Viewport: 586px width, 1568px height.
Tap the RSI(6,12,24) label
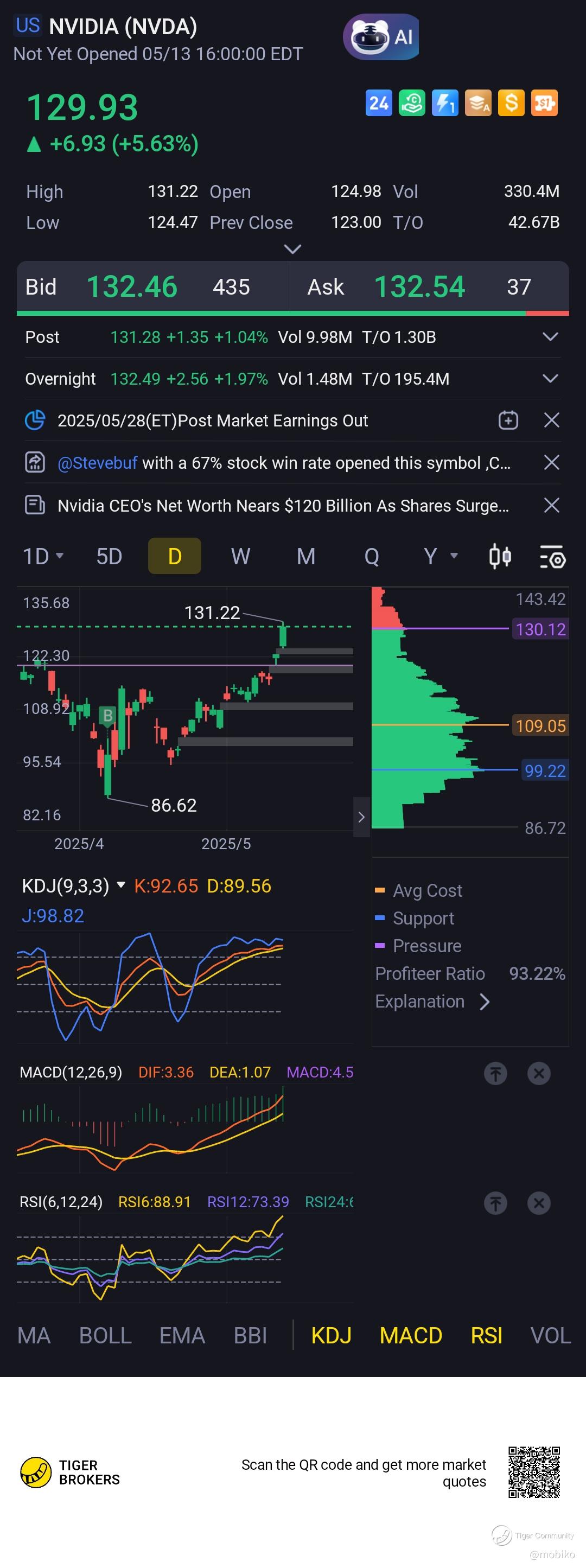click(61, 1202)
